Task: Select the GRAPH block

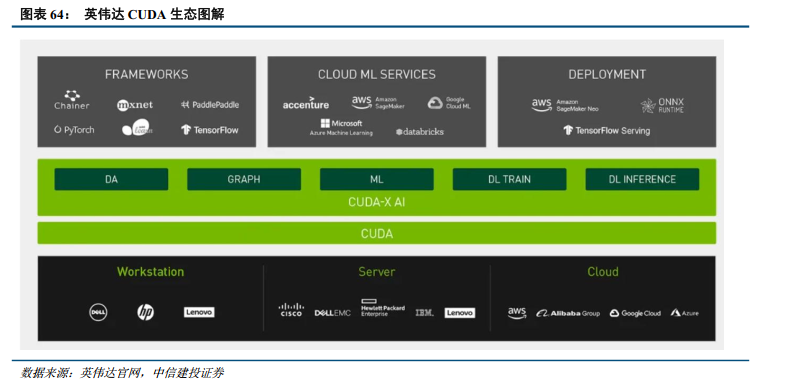Action: (x=244, y=179)
